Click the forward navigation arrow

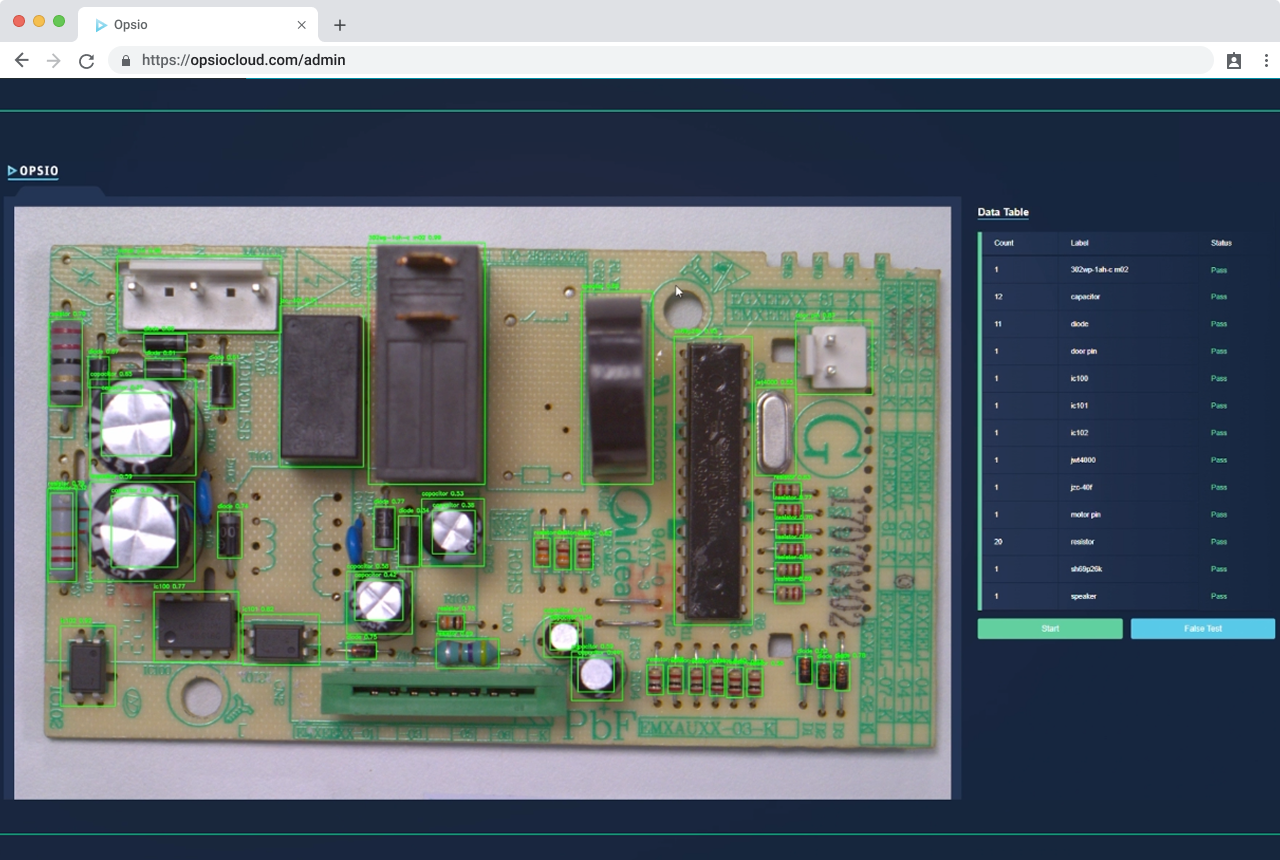[53, 60]
